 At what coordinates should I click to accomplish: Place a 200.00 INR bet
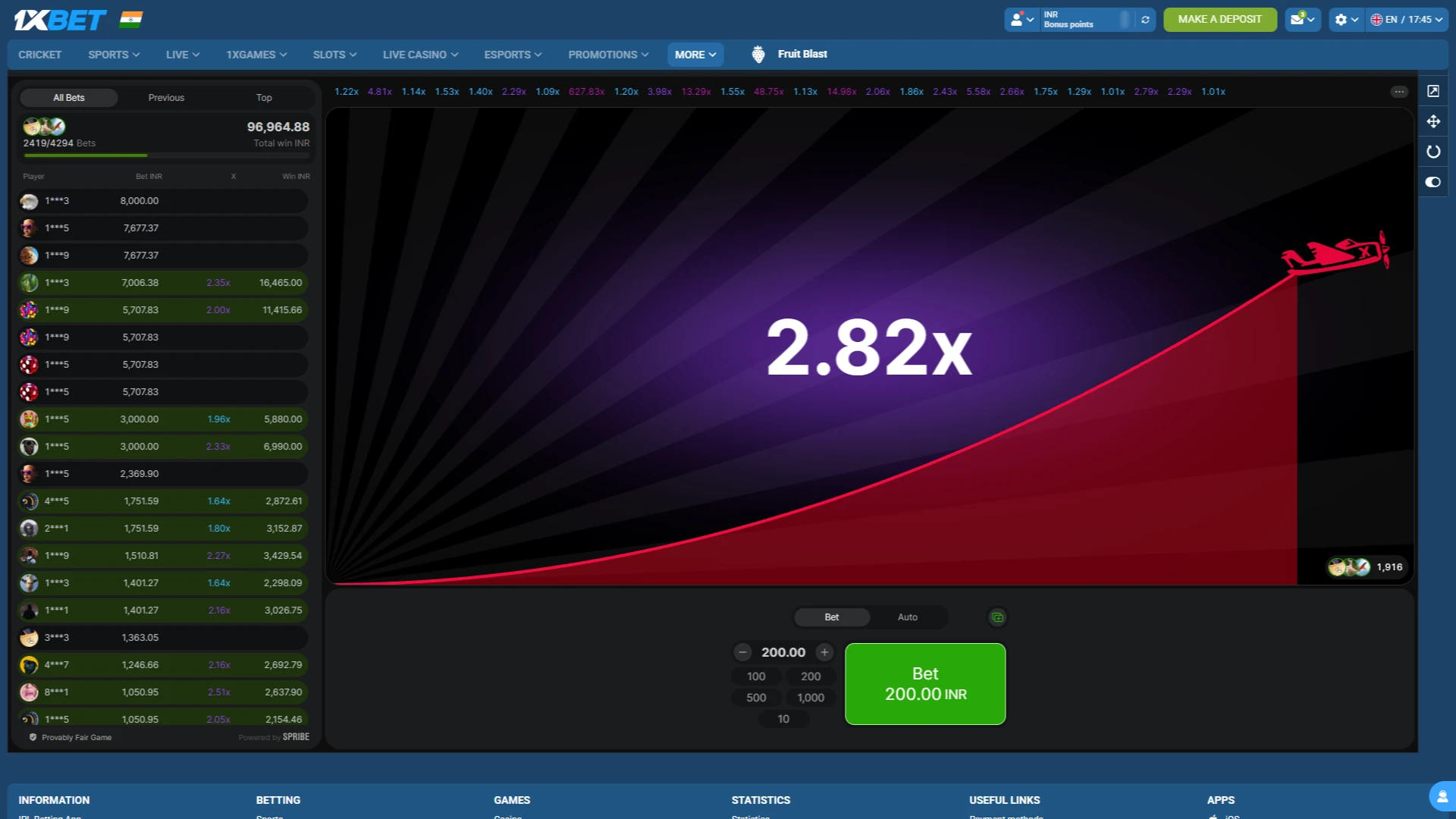tap(925, 683)
